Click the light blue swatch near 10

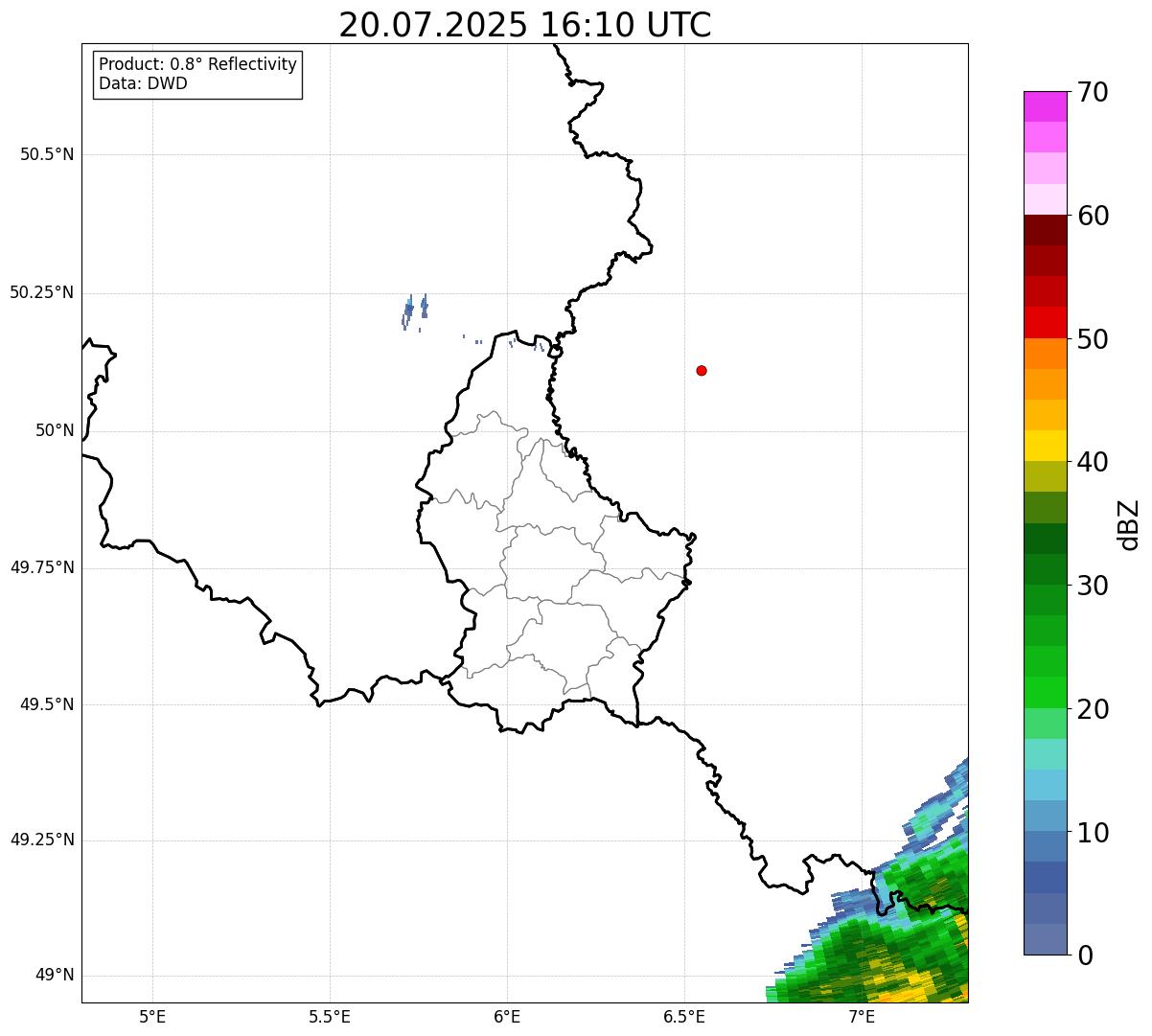[x=1045, y=816]
